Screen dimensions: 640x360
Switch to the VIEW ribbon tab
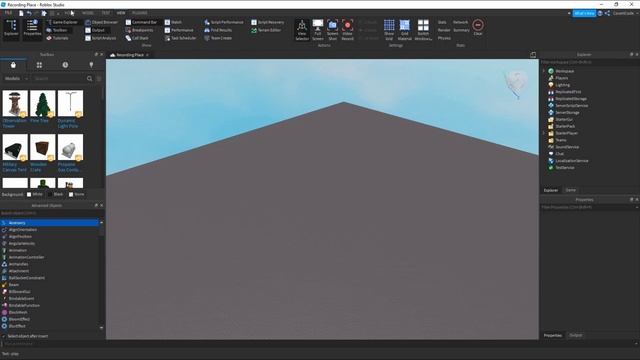click(121, 13)
